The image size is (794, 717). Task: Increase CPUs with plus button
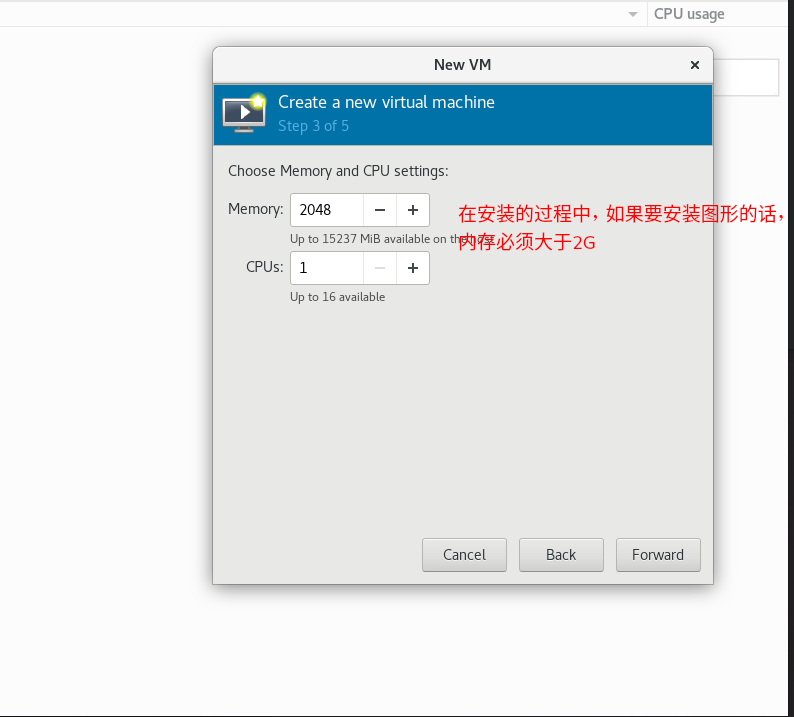(413, 268)
